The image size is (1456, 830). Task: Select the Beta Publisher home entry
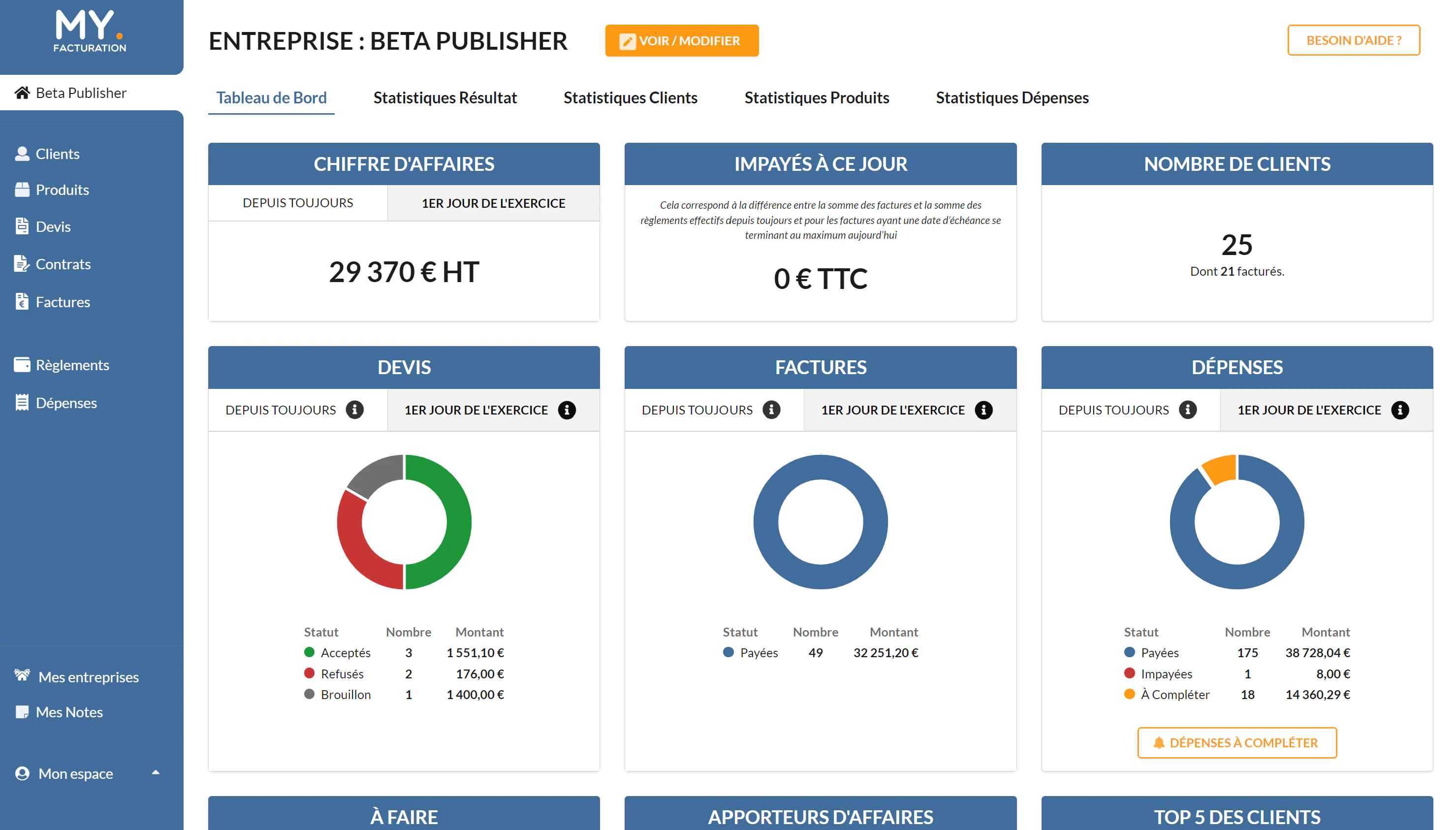(x=81, y=93)
